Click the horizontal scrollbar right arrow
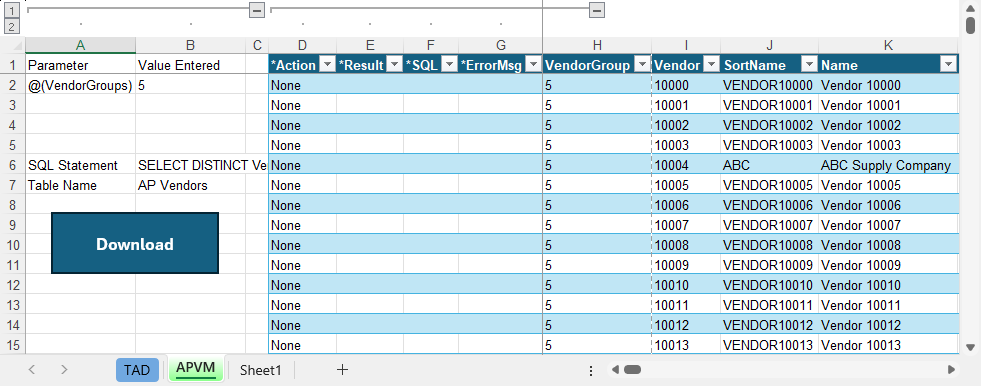 (952, 370)
